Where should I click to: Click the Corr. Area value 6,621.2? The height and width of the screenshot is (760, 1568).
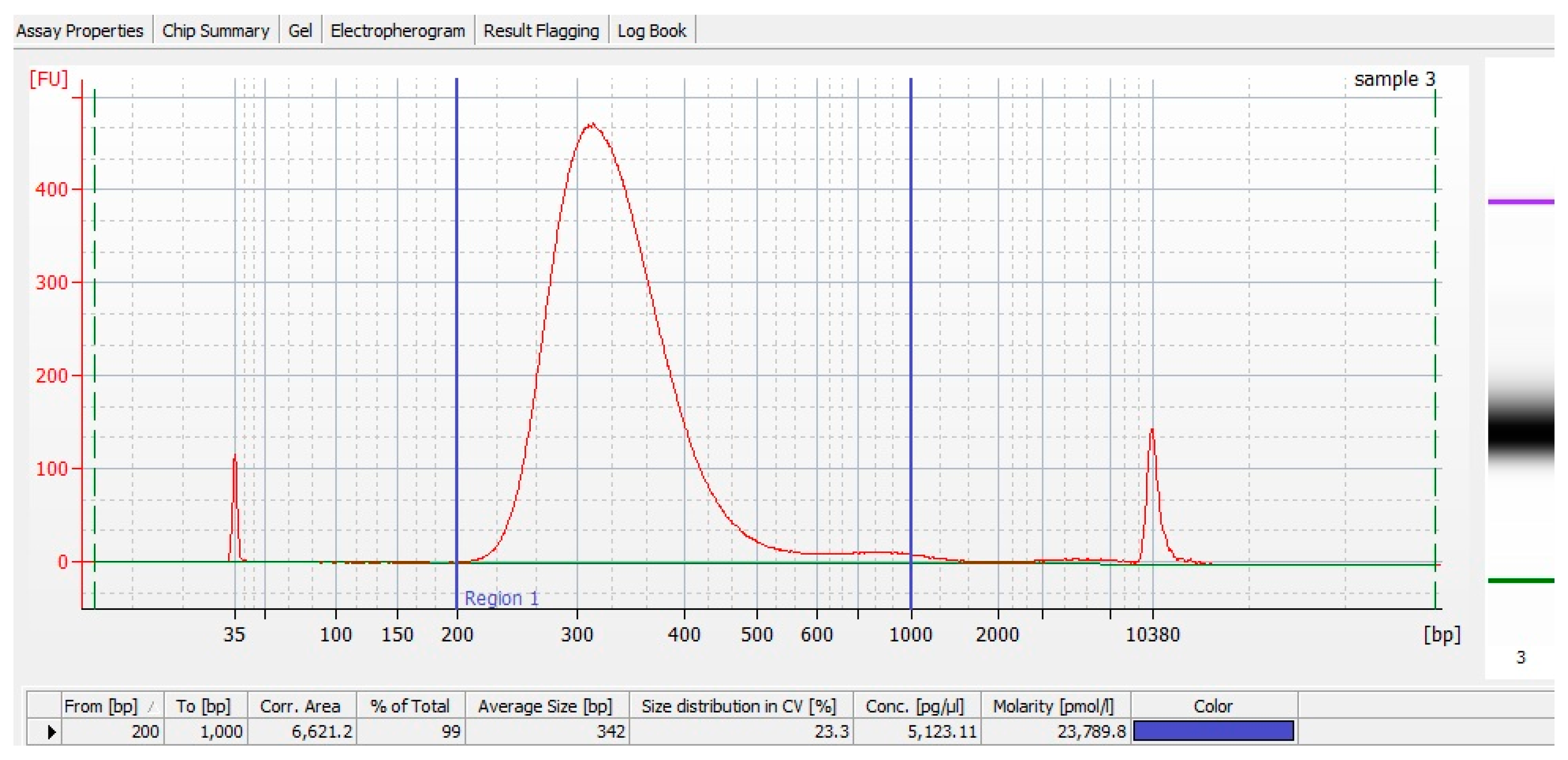(302, 731)
